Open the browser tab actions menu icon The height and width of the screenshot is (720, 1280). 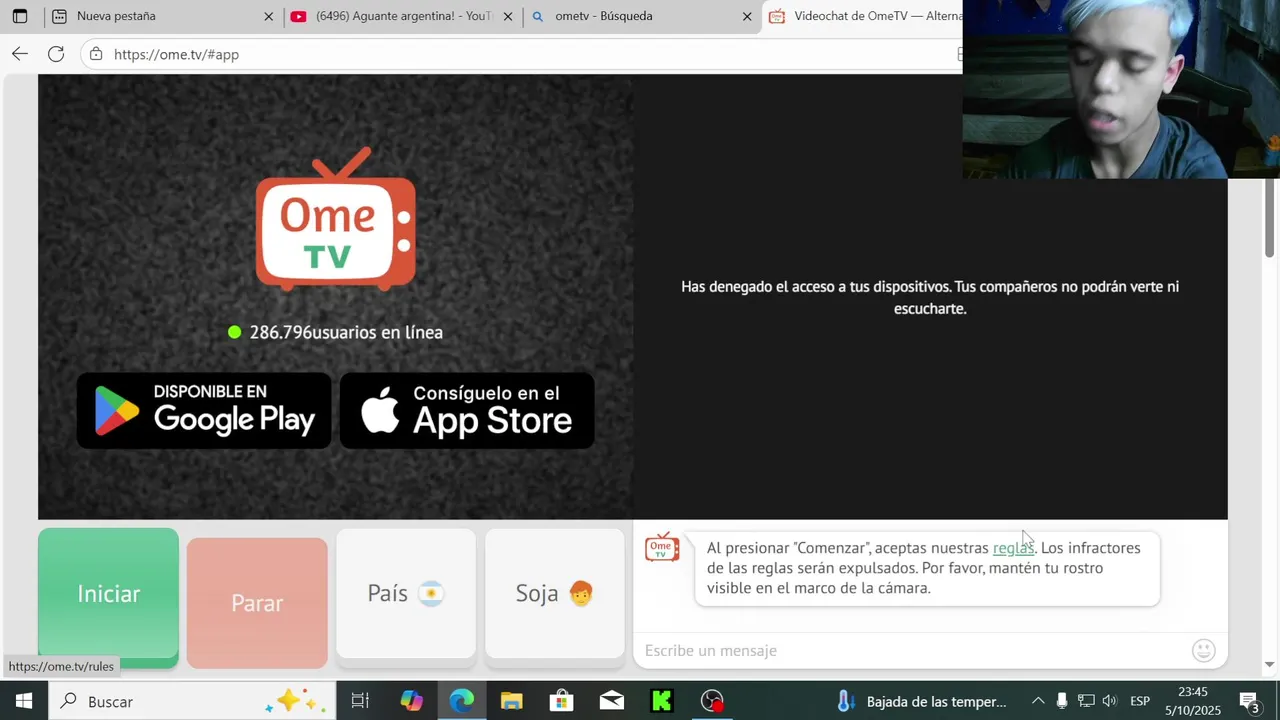(20, 16)
